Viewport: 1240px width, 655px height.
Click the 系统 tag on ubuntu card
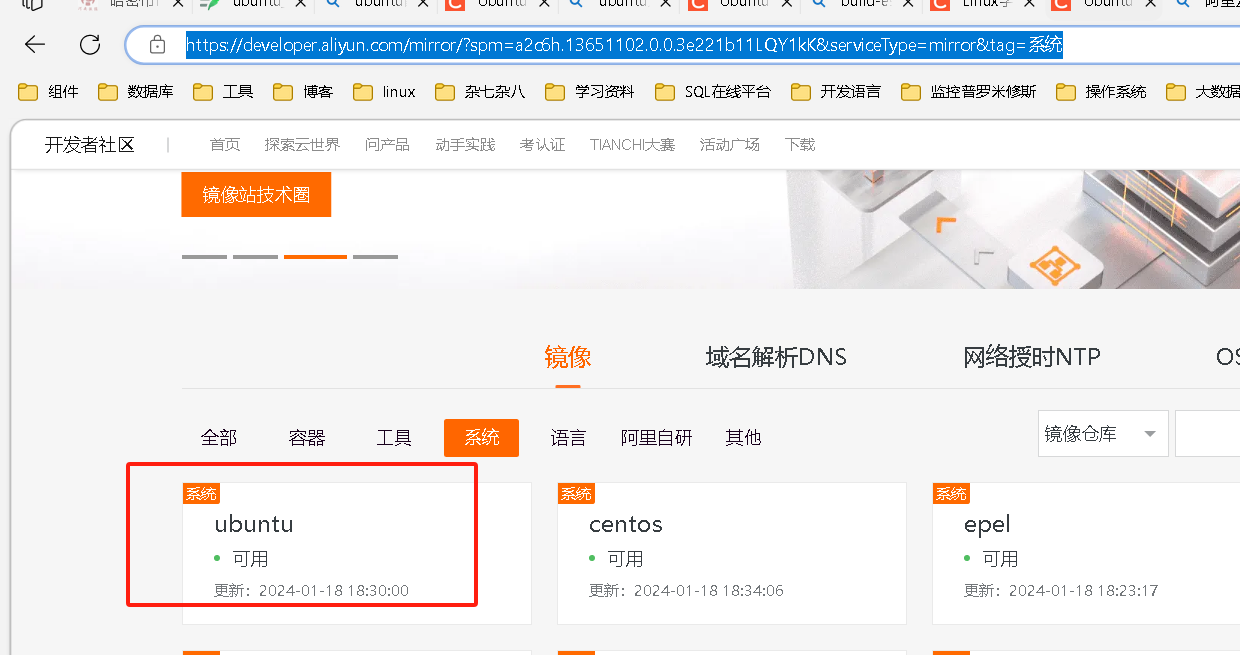tap(201, 494)
